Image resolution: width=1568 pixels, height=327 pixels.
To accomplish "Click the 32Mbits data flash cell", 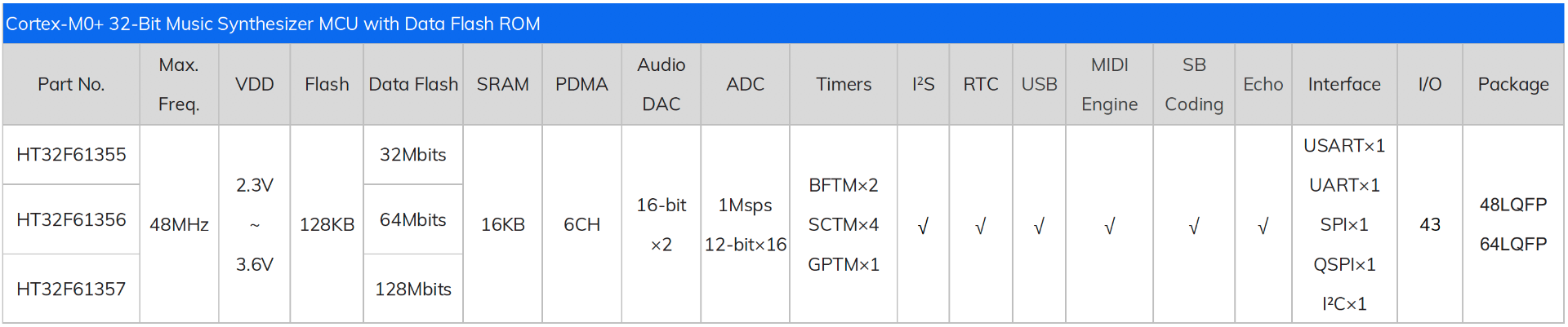I will pyautogui.click(x=413, y=154).
